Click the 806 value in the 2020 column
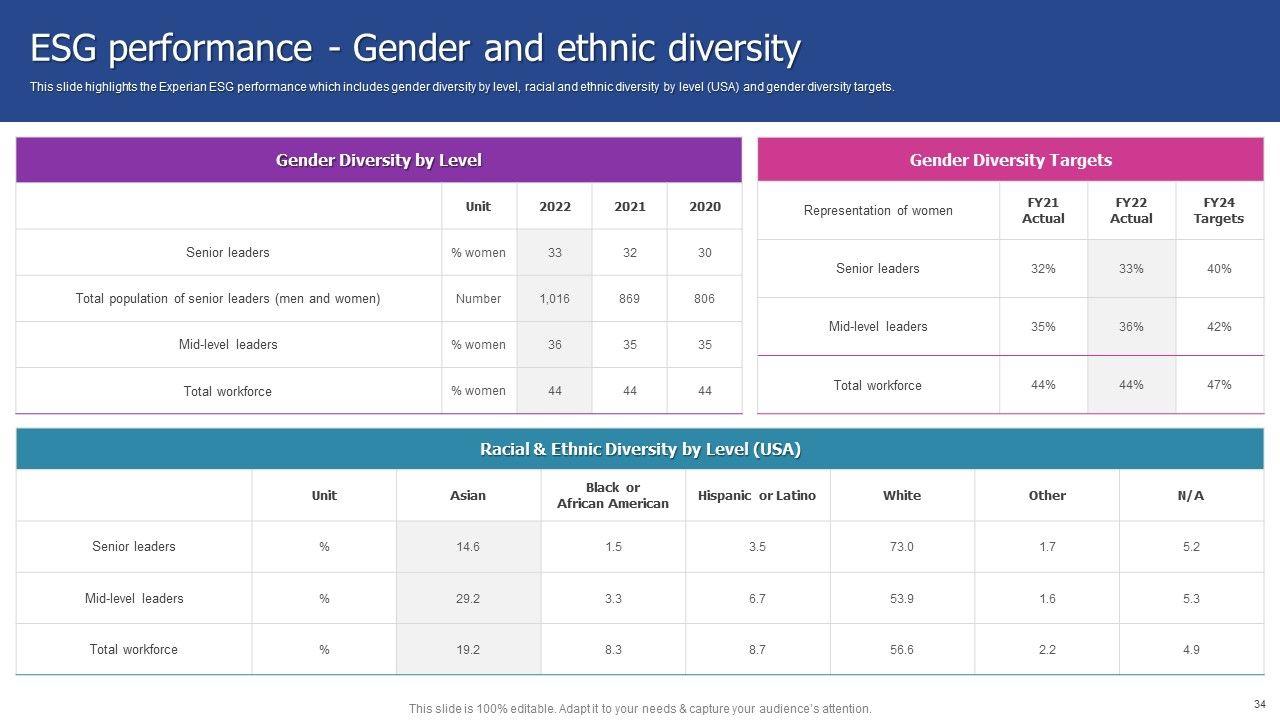 click(704, 298)
